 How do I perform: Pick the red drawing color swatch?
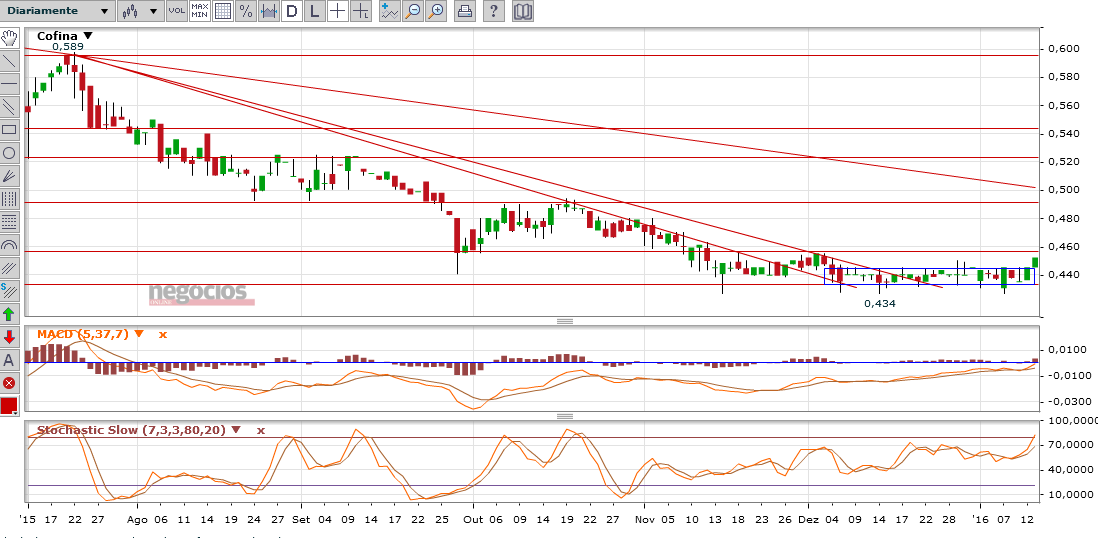(9, 405)
